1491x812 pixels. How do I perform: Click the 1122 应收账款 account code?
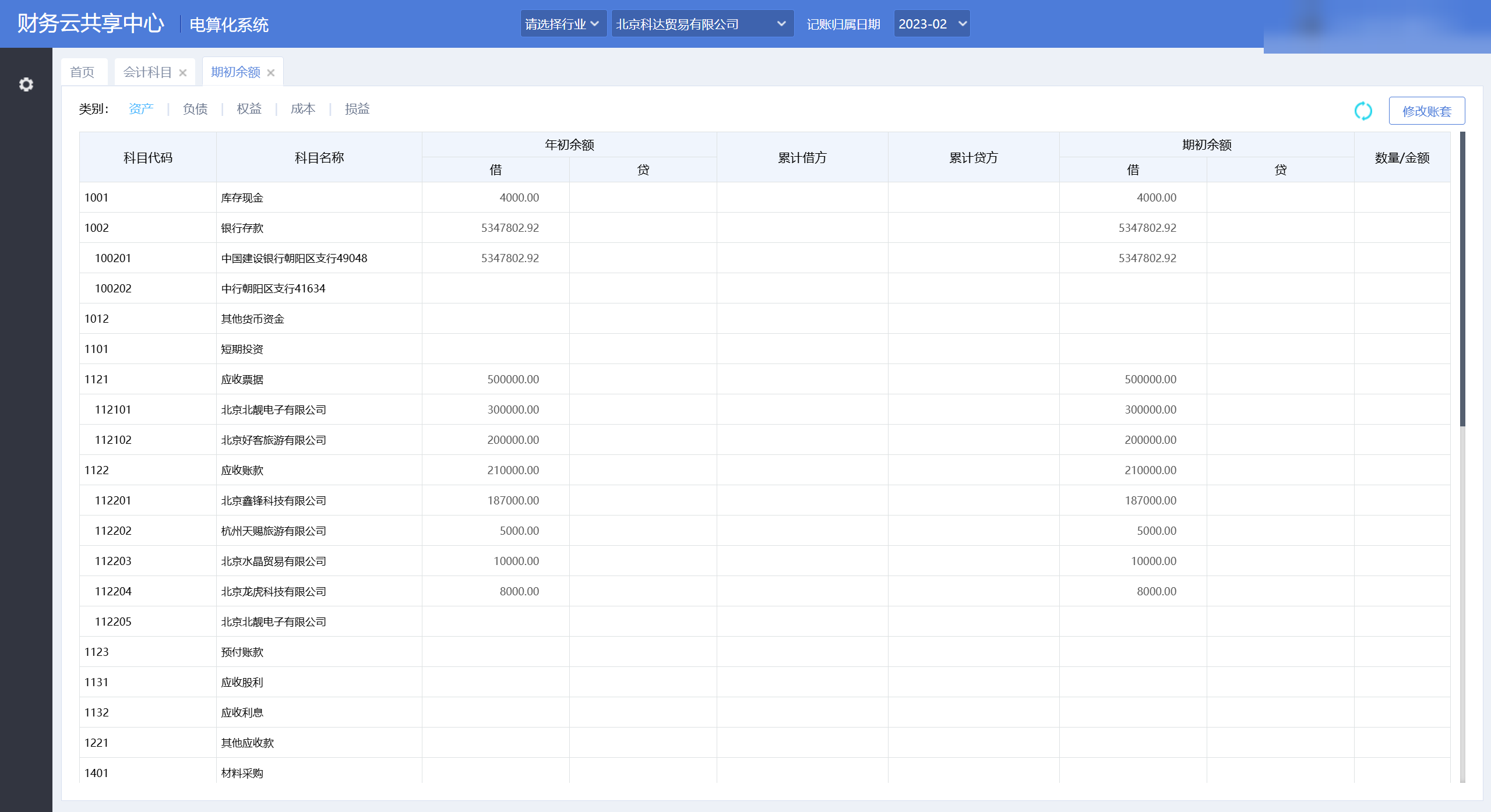tap(97, 470)
